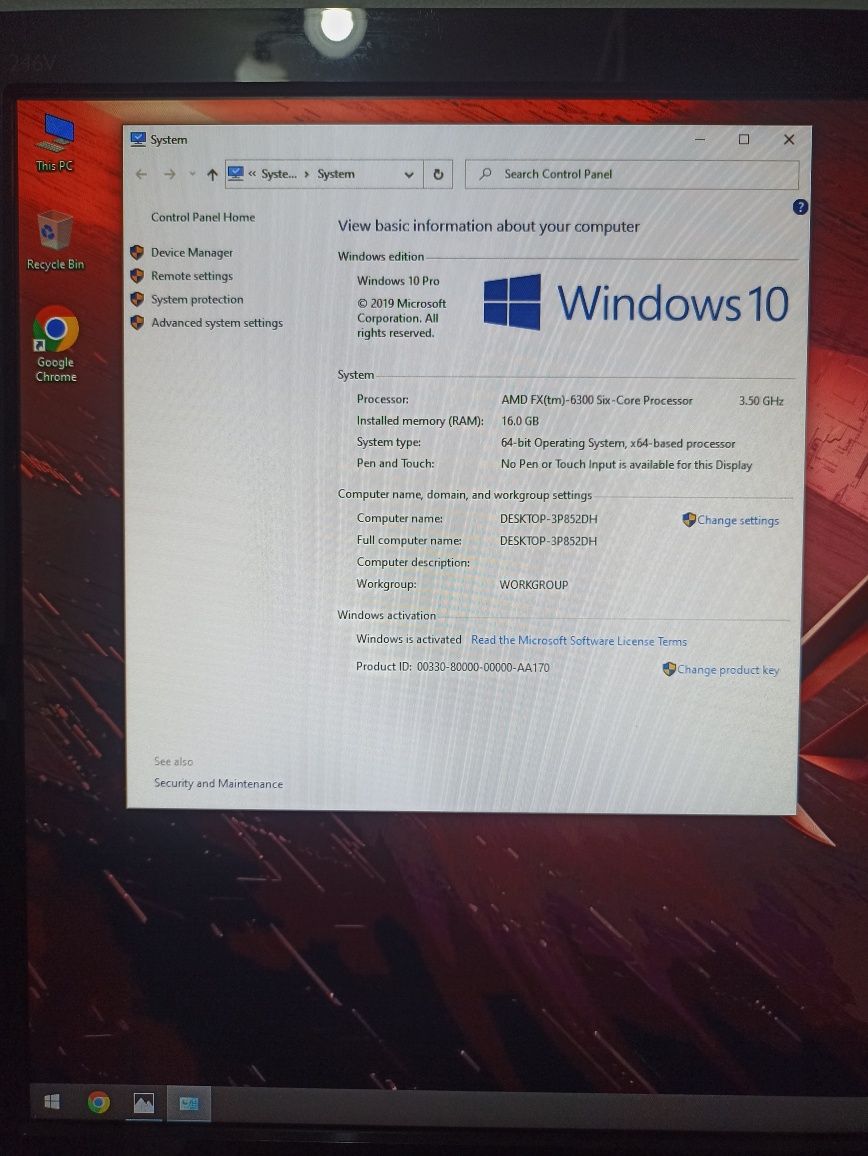The image size is (868, 1156).
Task: Click the shield icon beside Change product key
Action: tap(669, 669)
